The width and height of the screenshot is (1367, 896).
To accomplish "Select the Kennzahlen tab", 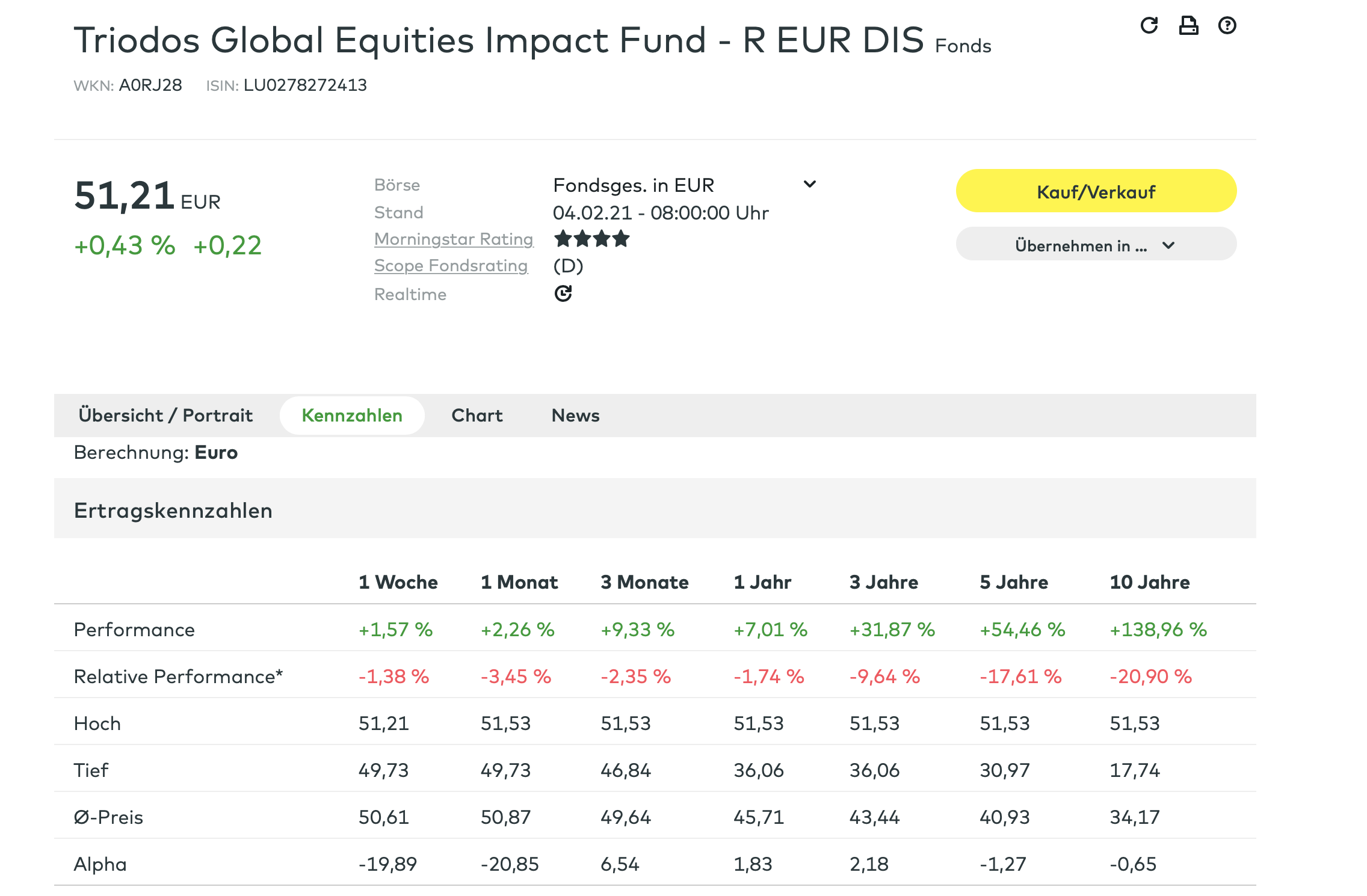I will [352, 416].
